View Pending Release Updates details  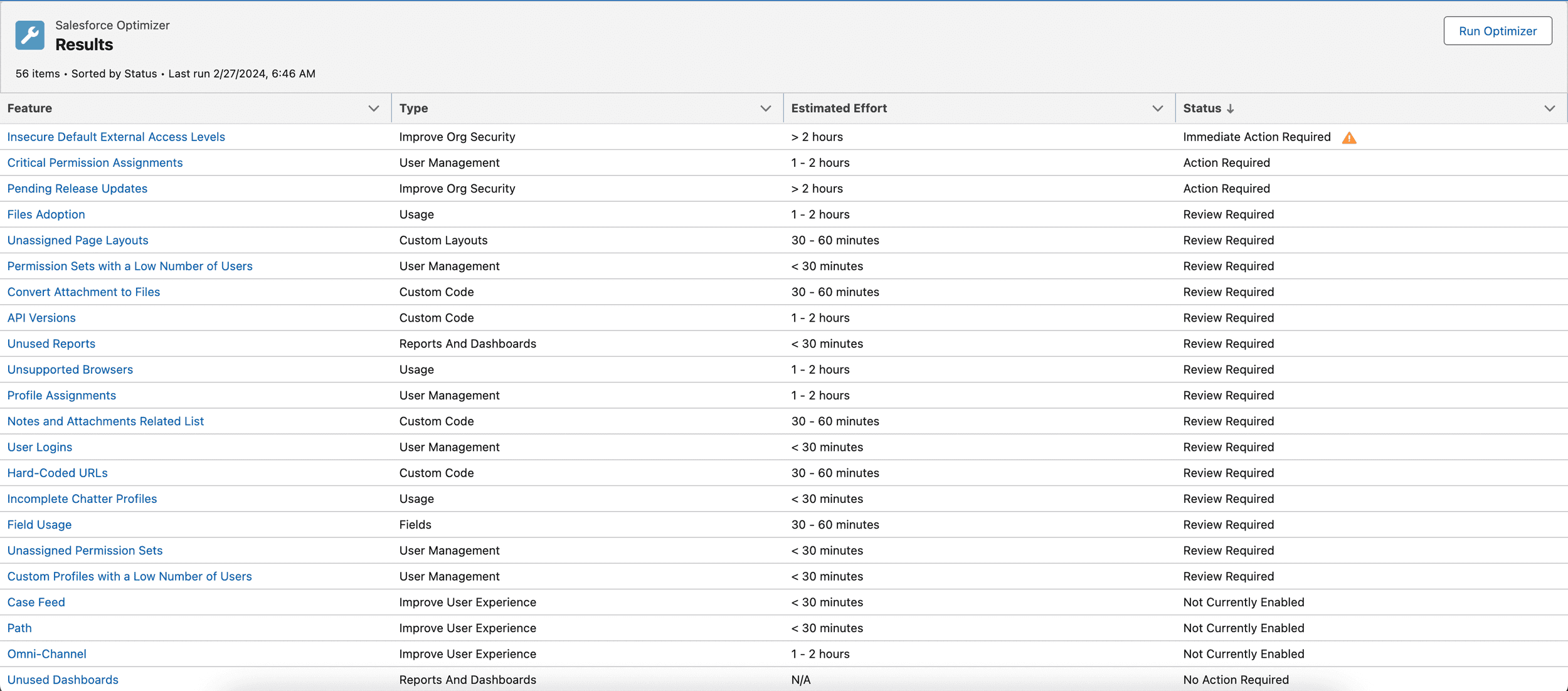tap(77, 188)
